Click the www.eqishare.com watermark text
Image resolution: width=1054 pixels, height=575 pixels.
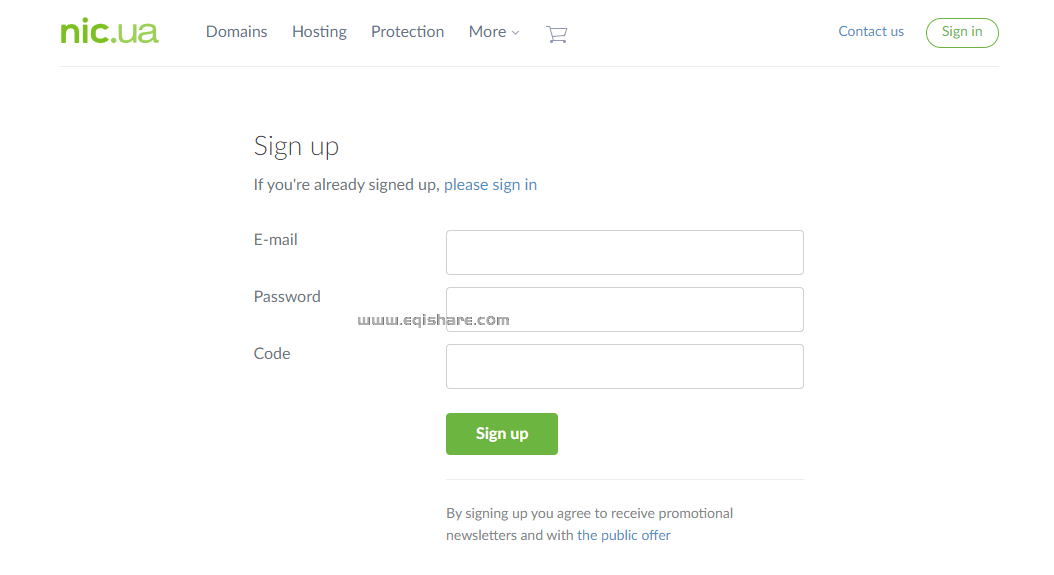tap(433, 320)
